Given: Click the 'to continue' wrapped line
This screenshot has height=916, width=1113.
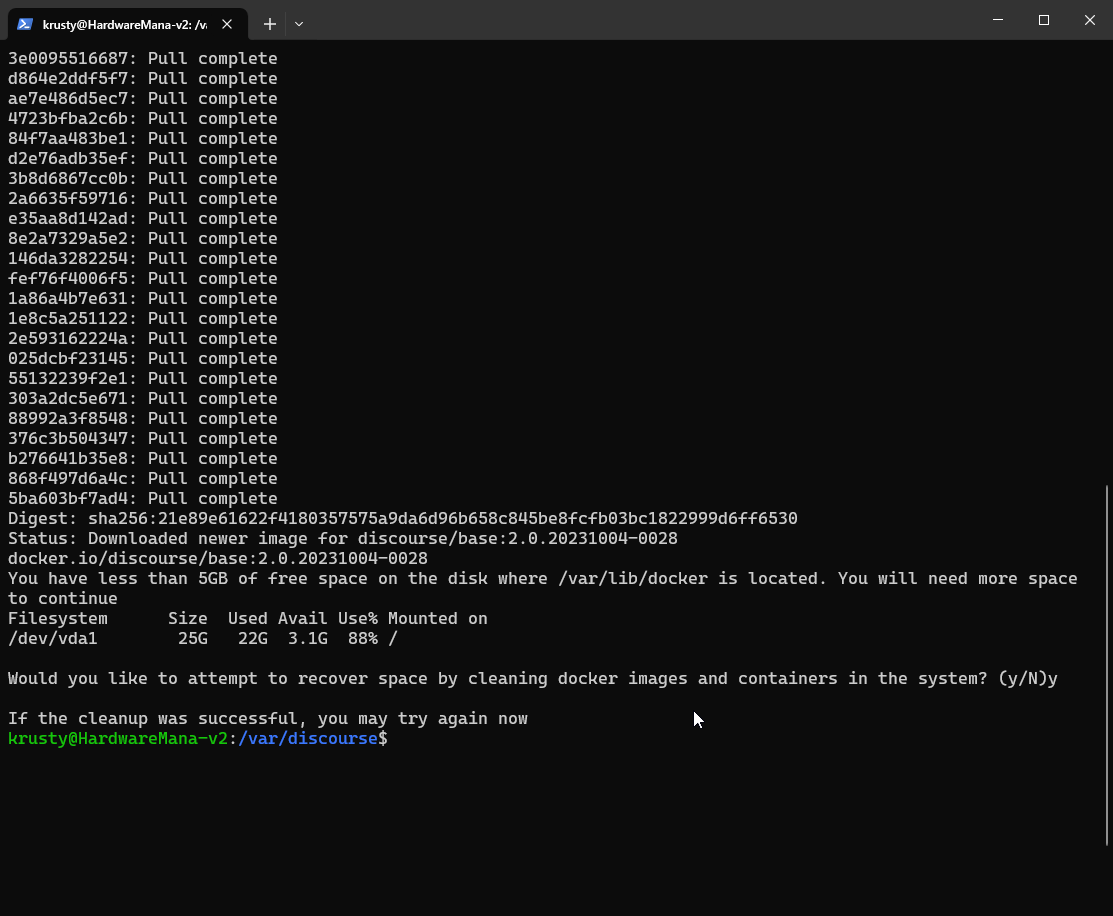Looking at the screenshot, I should pyautogui.click(x=62, y=599).
